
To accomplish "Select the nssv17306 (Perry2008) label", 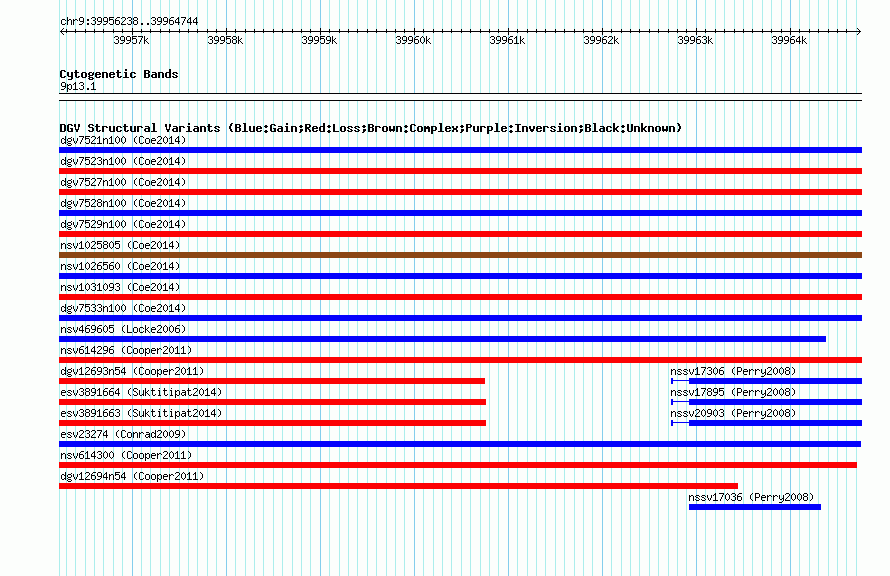I will 733,371.
